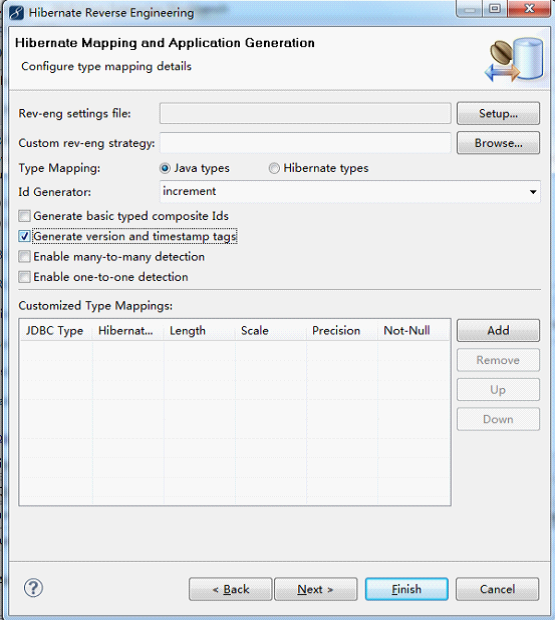This screenshot has width=555, height=622.
Task: Minimize the Hibernate Reverse Engineering window
Action: pos(470,9)
